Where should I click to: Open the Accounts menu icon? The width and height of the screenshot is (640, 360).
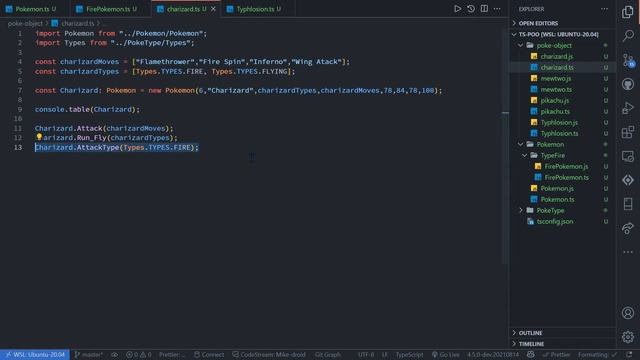[x=628, y=313]
